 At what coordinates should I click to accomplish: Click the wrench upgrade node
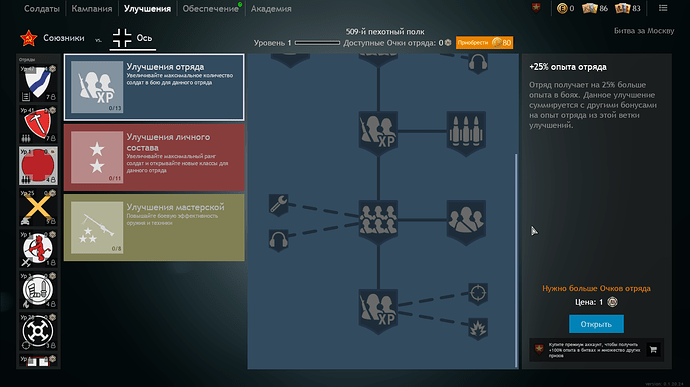pos(279,205)
